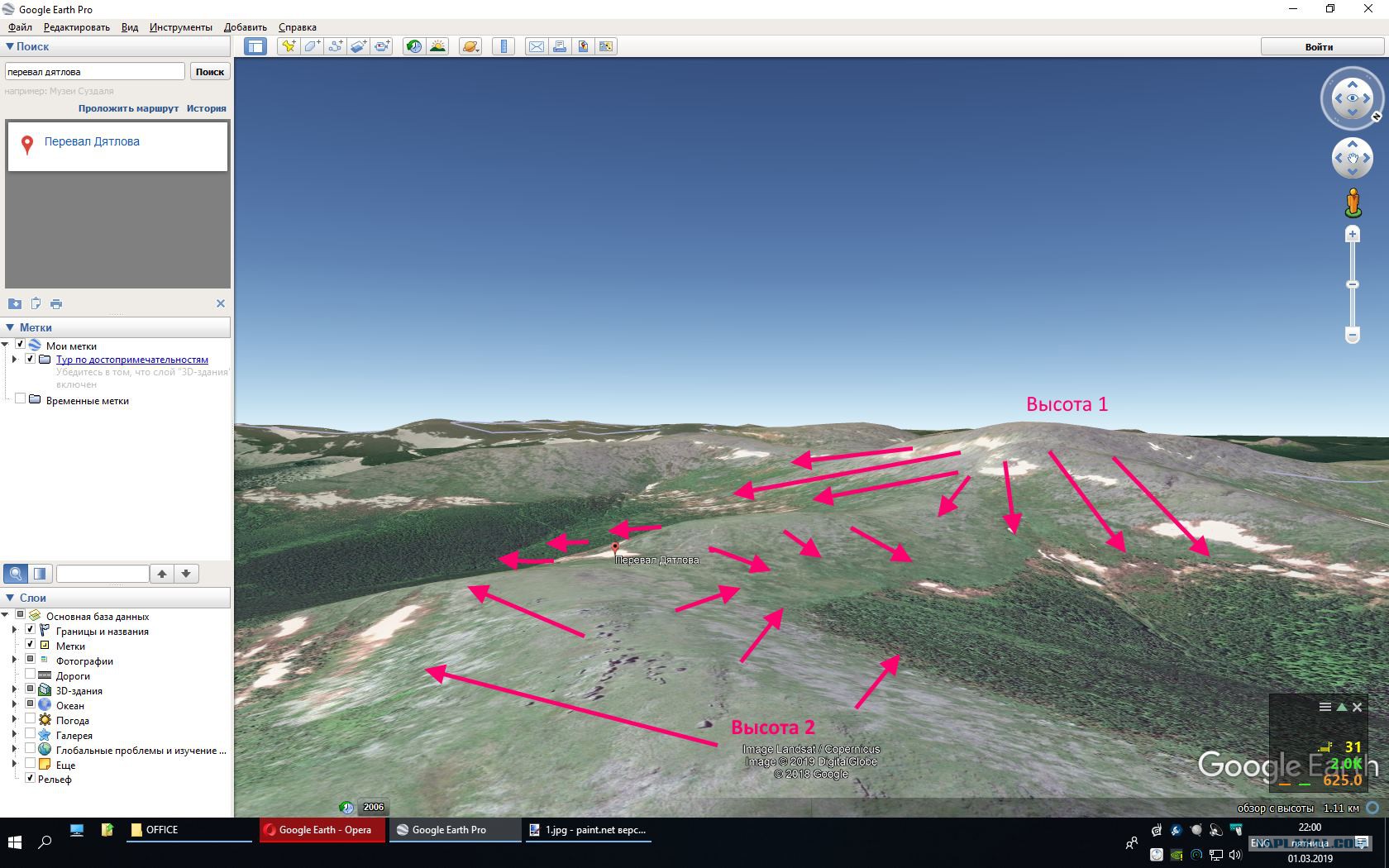1389x868 pixels.
Task: Open the Справка menu
Action: pos(298,27)
